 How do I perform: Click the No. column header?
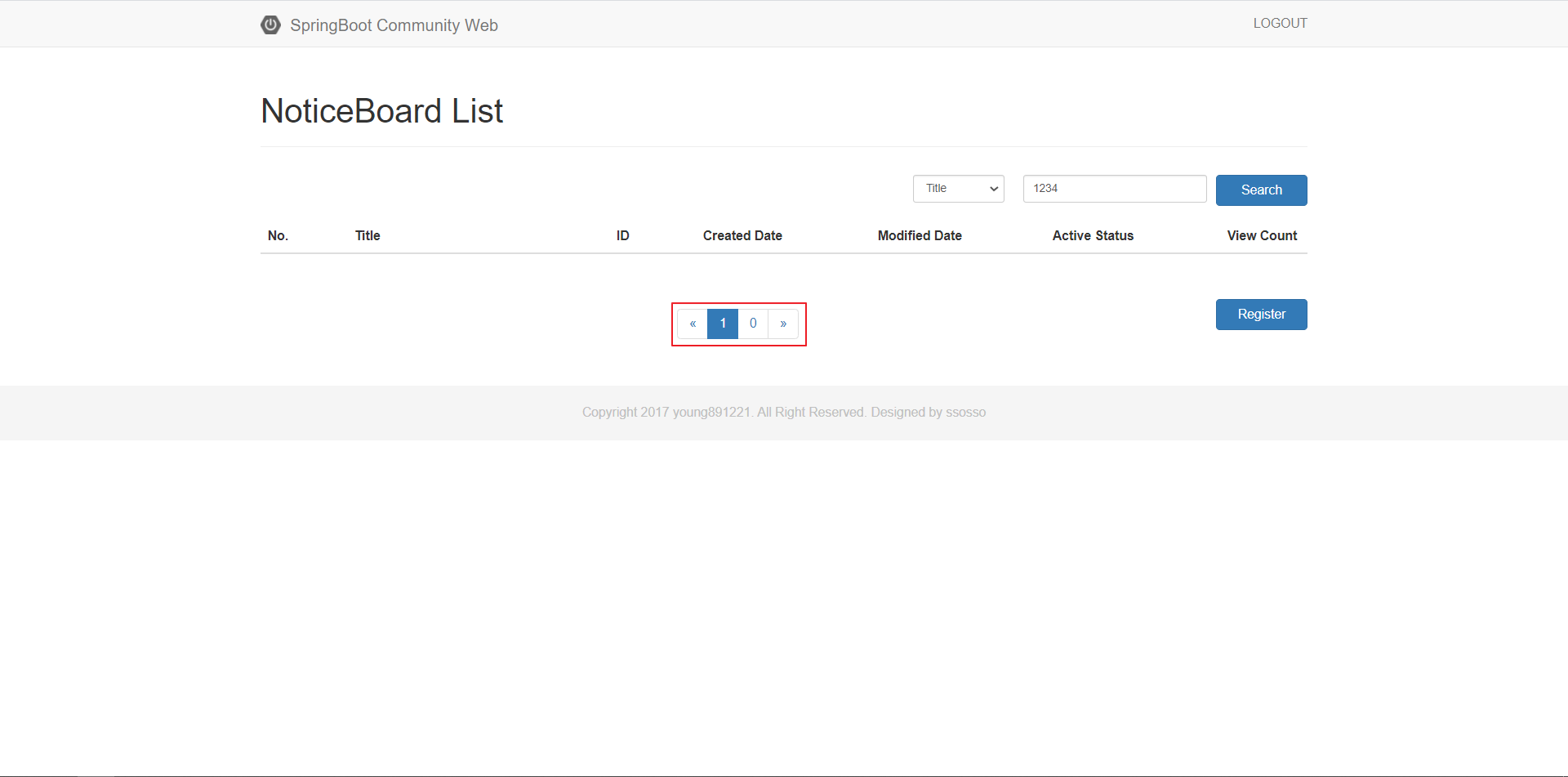coord(278,235)
